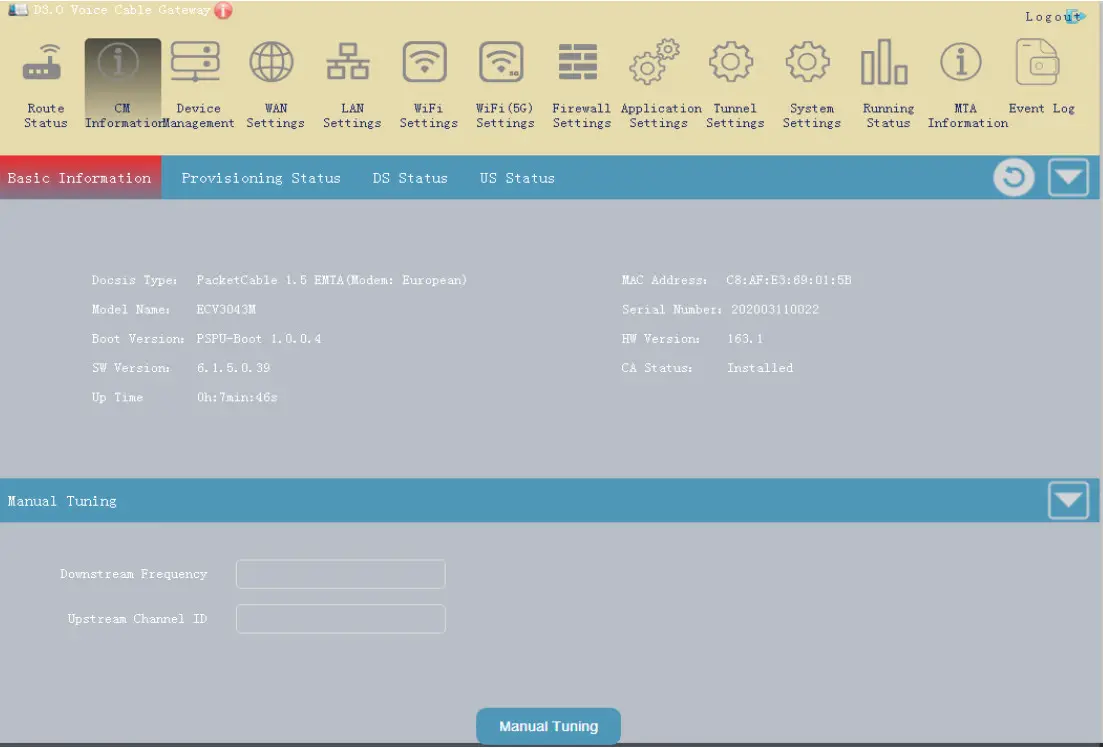
Task: Go to WAN Settings globe icon
Action: click(x=272, y=62)
